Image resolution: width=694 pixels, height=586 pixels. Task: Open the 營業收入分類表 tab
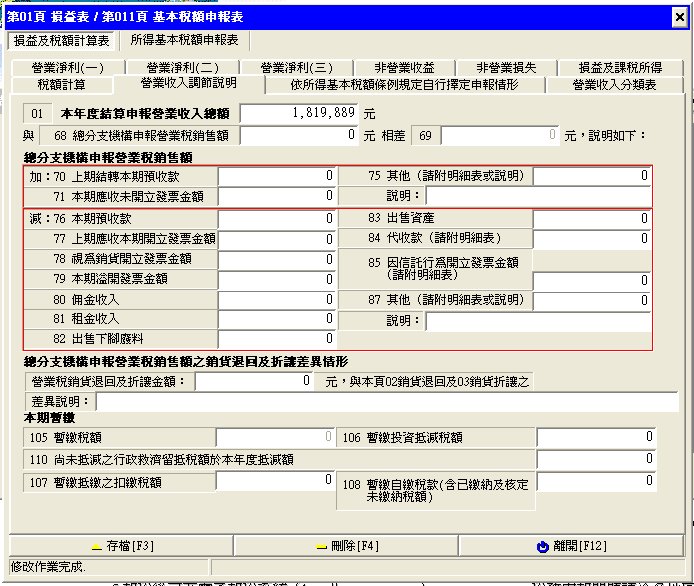tap(614, 85)
